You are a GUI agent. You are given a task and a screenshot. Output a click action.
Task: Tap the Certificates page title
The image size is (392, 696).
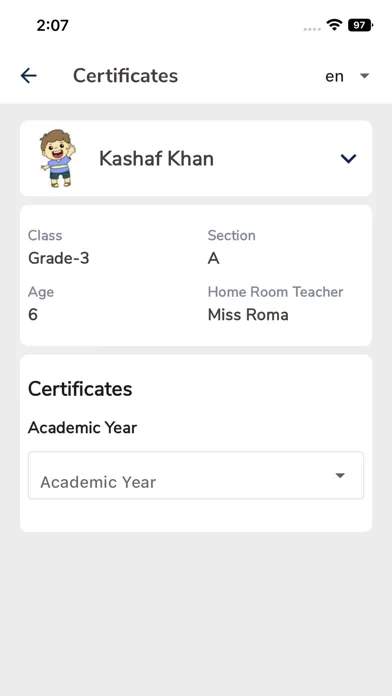pyautogui.click(x=126, y=76)
